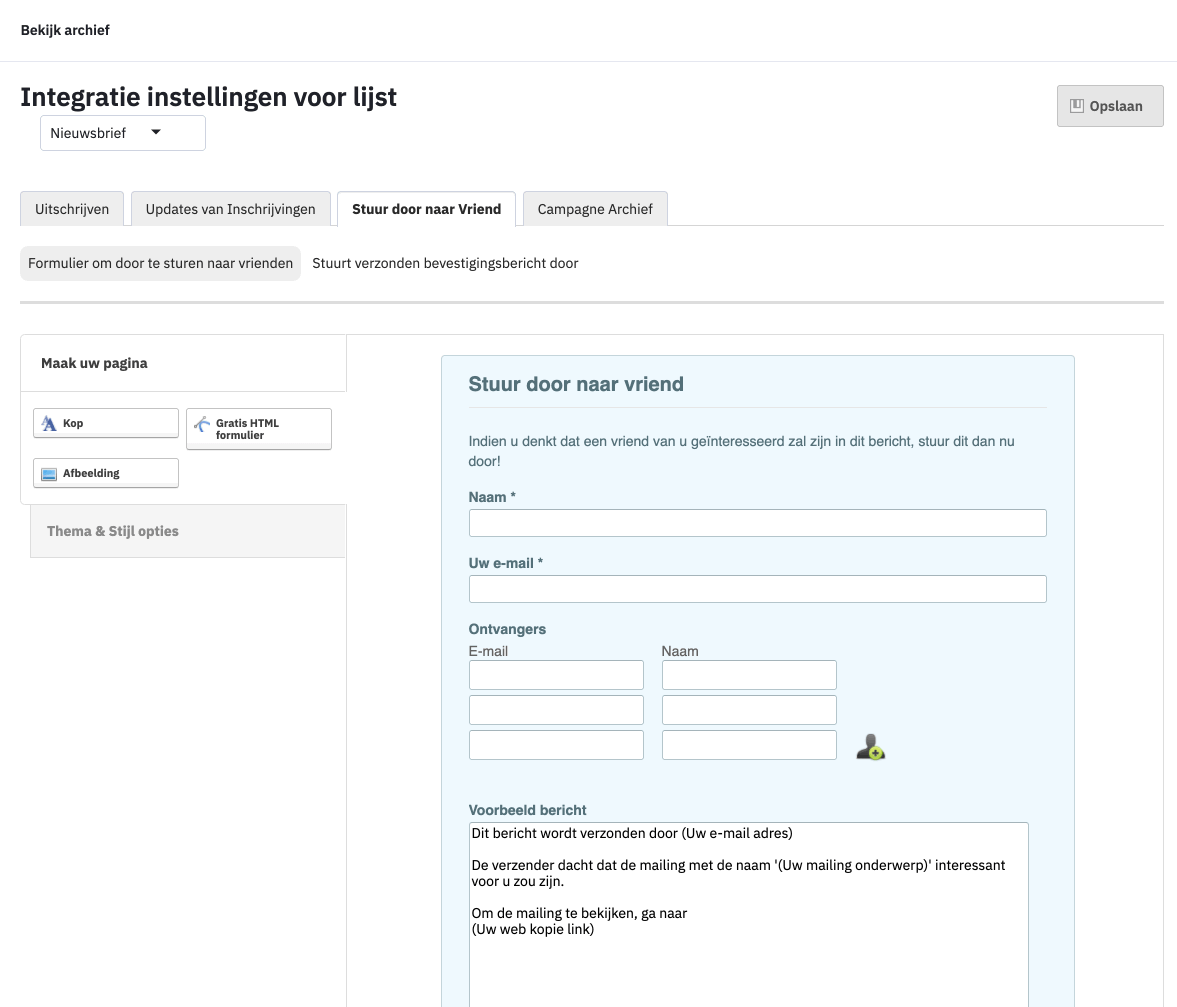Open the Nieuwsbrief list dropdown

coord(122,133)
